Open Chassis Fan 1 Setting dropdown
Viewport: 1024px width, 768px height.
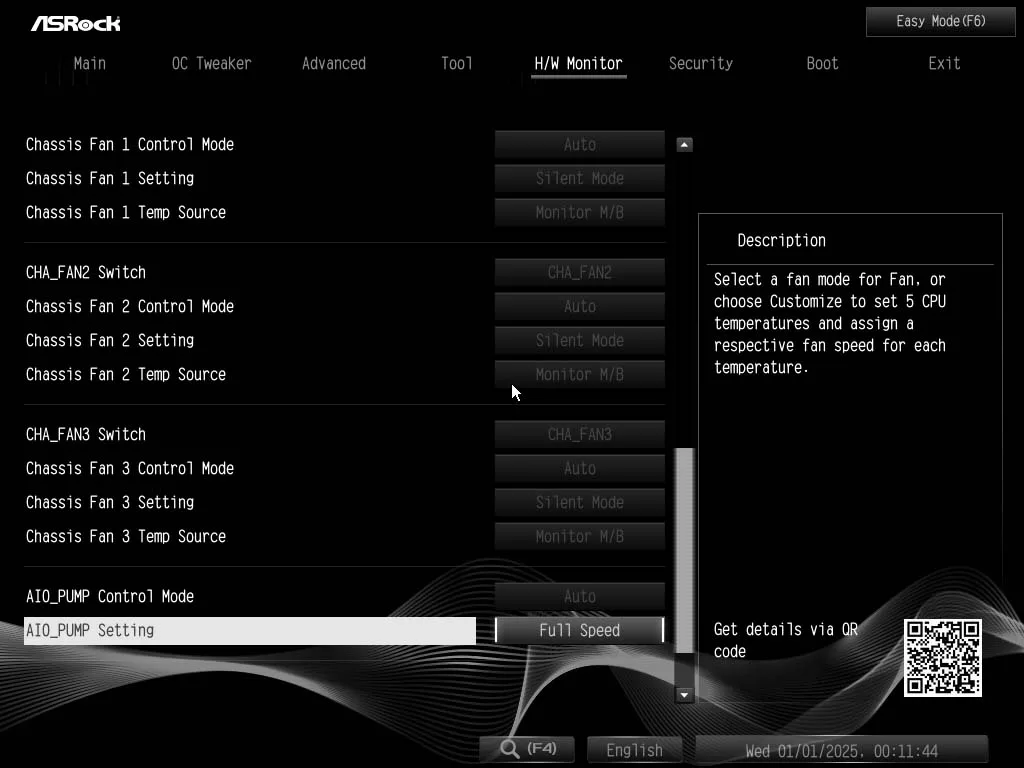tap(580, 178)
